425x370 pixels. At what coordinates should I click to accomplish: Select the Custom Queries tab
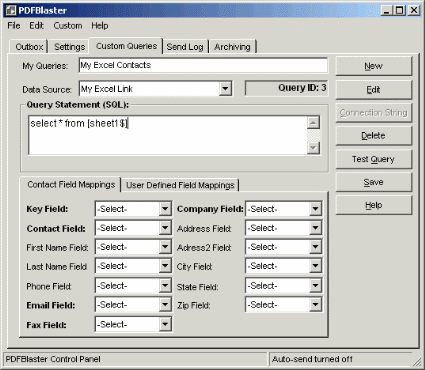tap(126, 46)
